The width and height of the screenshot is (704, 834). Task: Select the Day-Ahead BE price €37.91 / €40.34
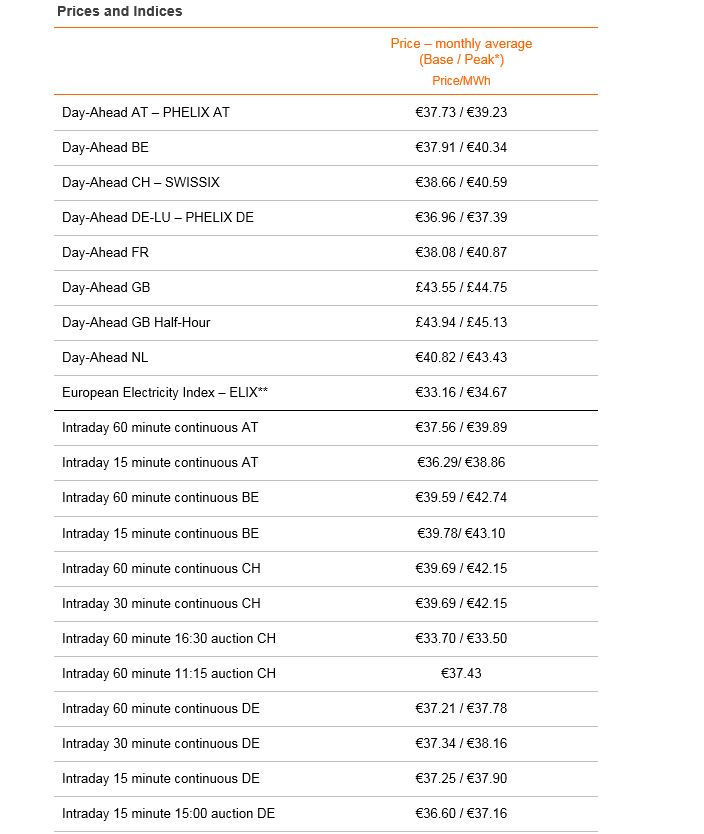(461, 147)
